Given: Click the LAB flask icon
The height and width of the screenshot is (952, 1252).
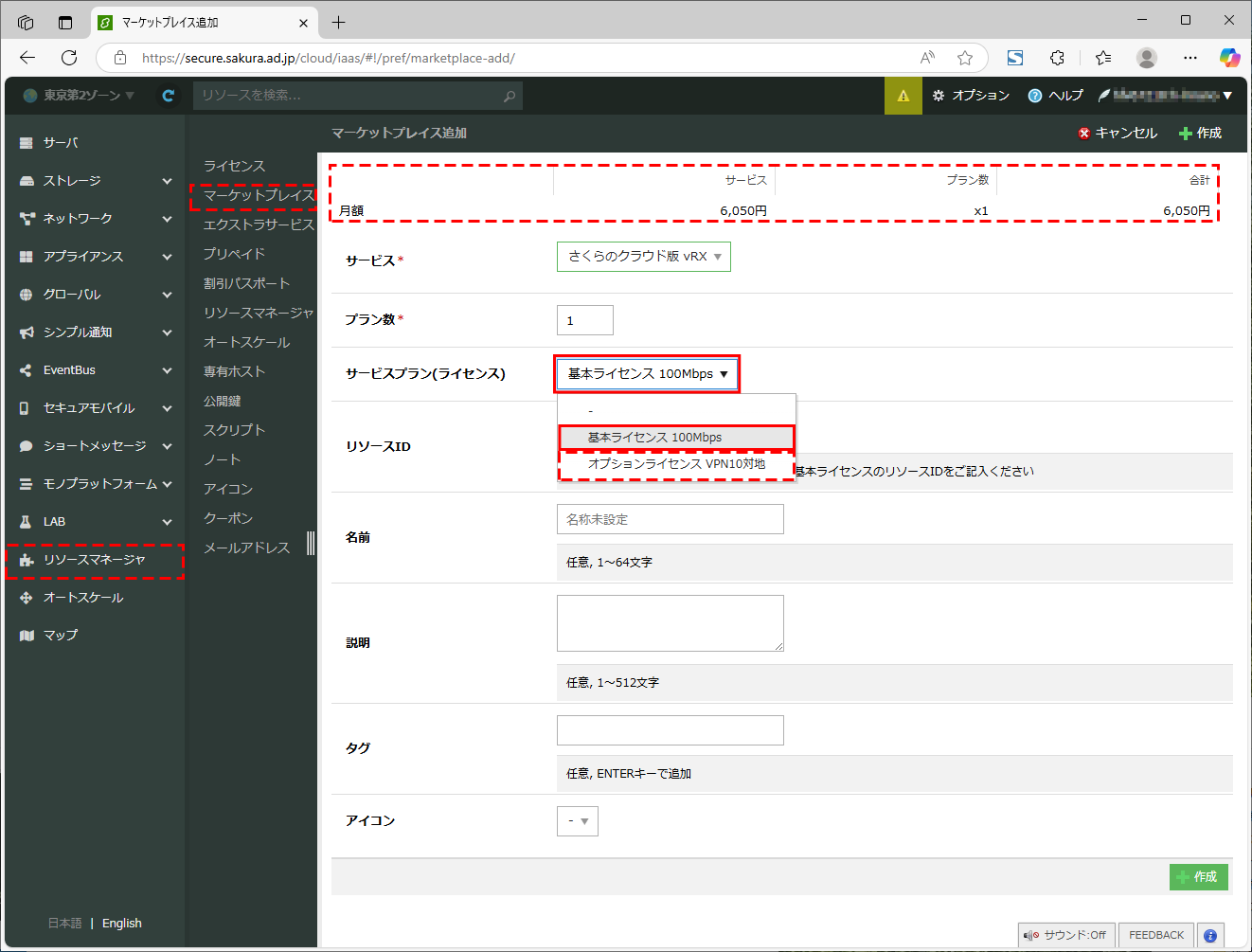Looking at the screenshot, I should (x=27, y=522).
